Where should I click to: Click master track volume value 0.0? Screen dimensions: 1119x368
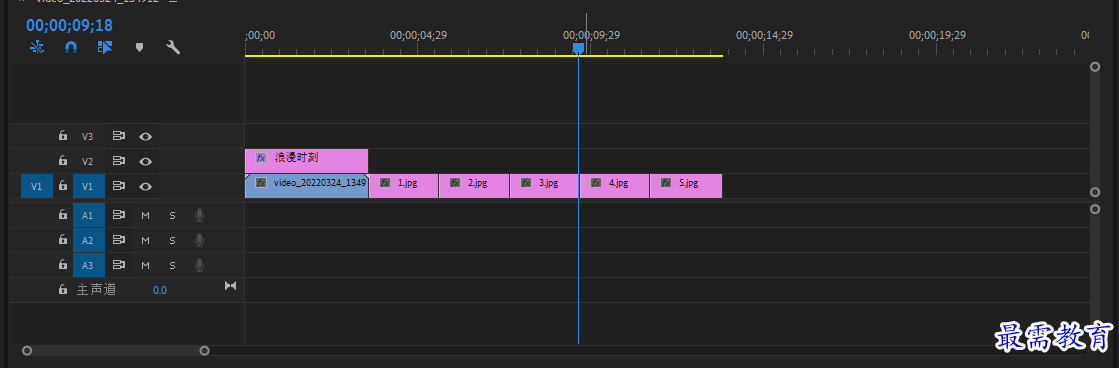tap(160, 290)
